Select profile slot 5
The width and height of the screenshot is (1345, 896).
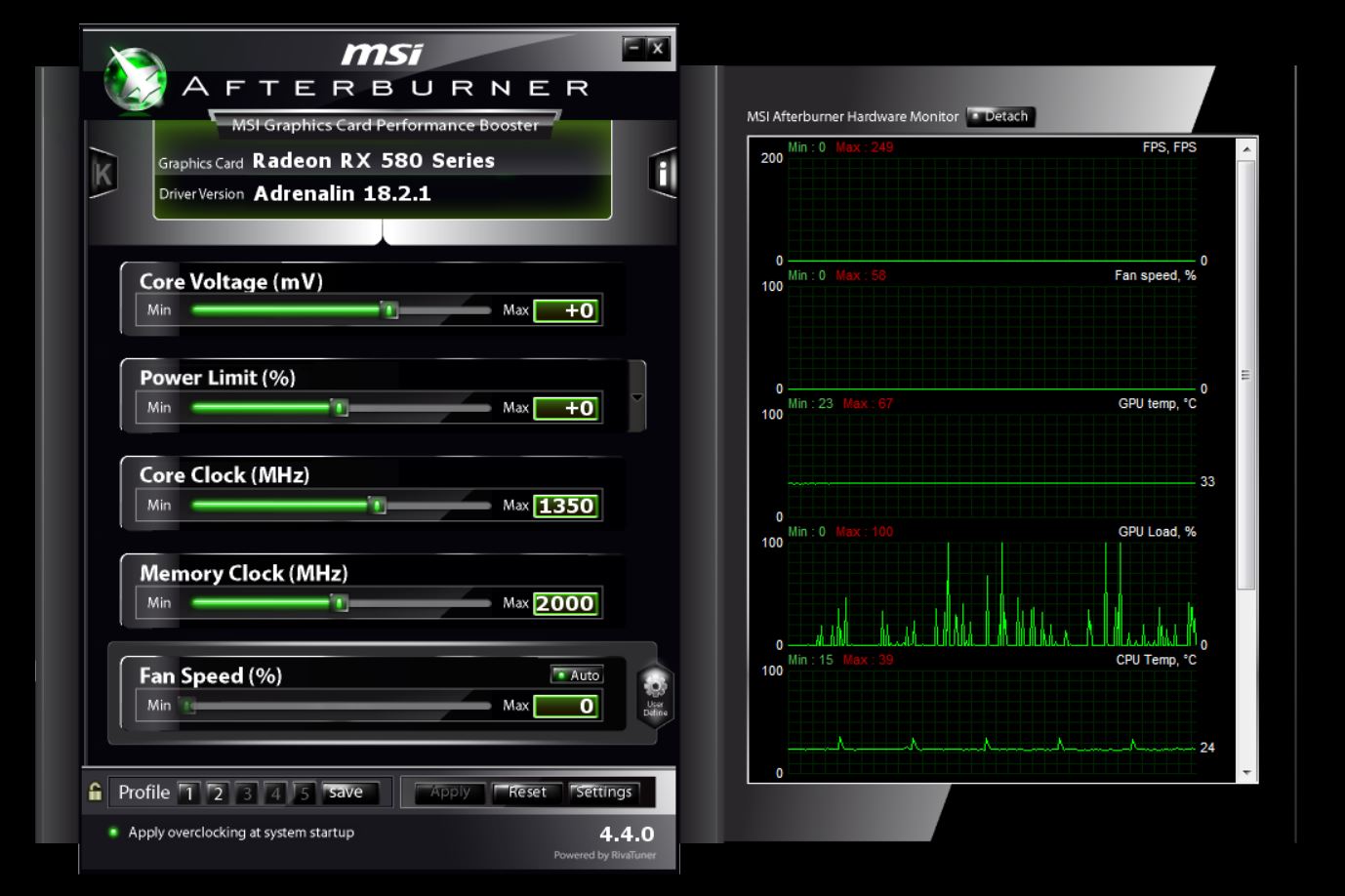[304, 793]
